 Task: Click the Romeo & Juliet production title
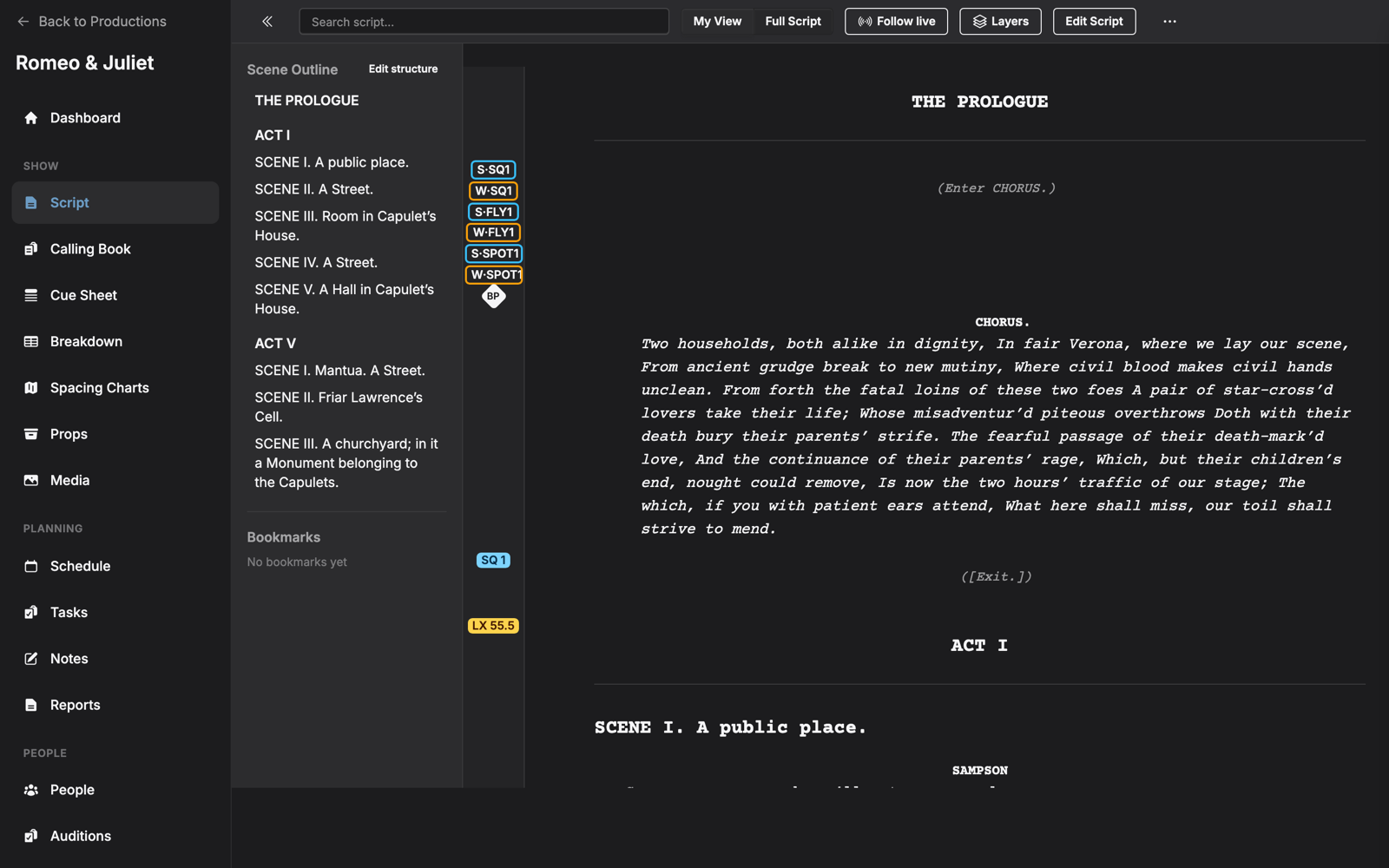85,62
